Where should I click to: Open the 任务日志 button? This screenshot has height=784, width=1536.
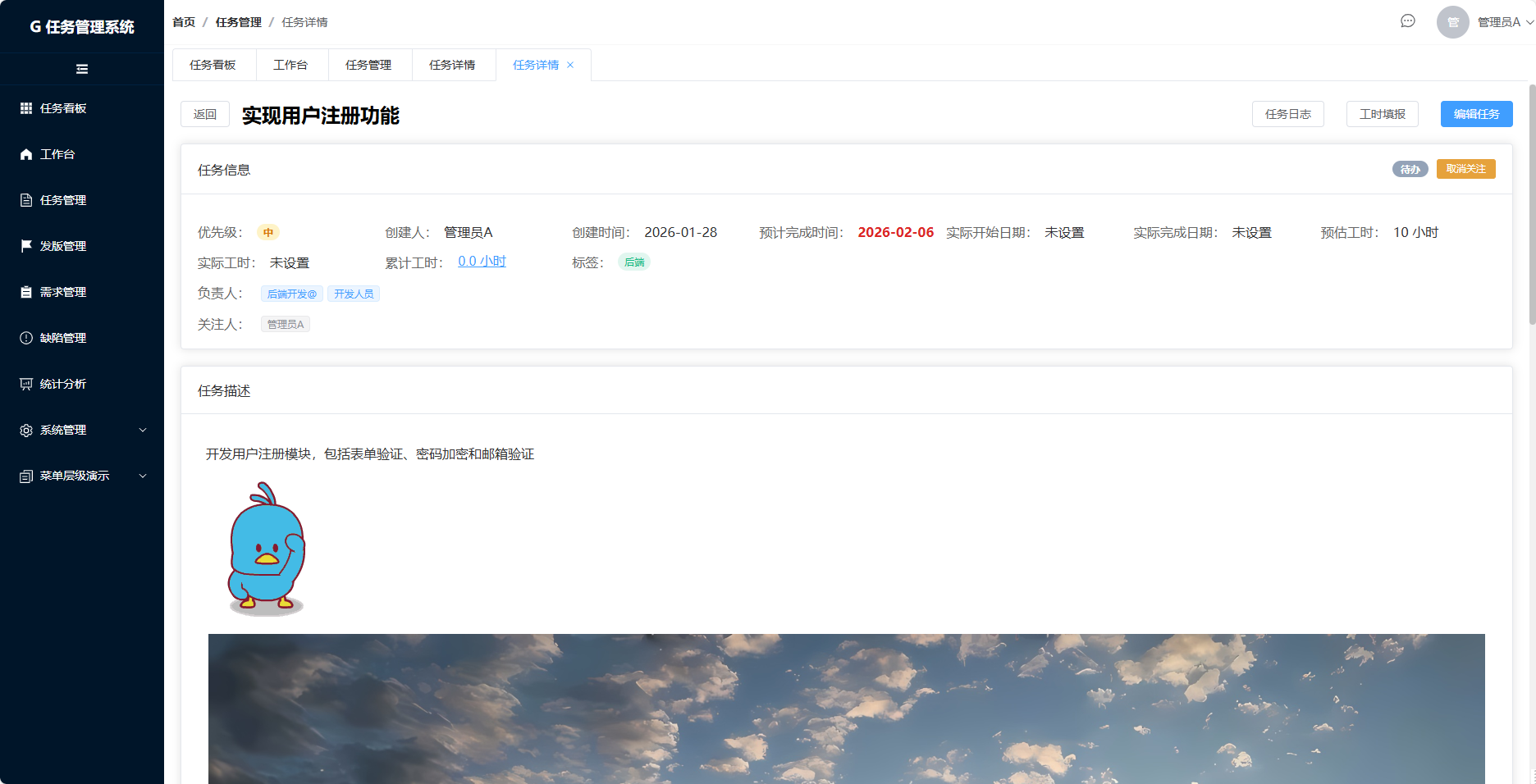point(1288,114)
